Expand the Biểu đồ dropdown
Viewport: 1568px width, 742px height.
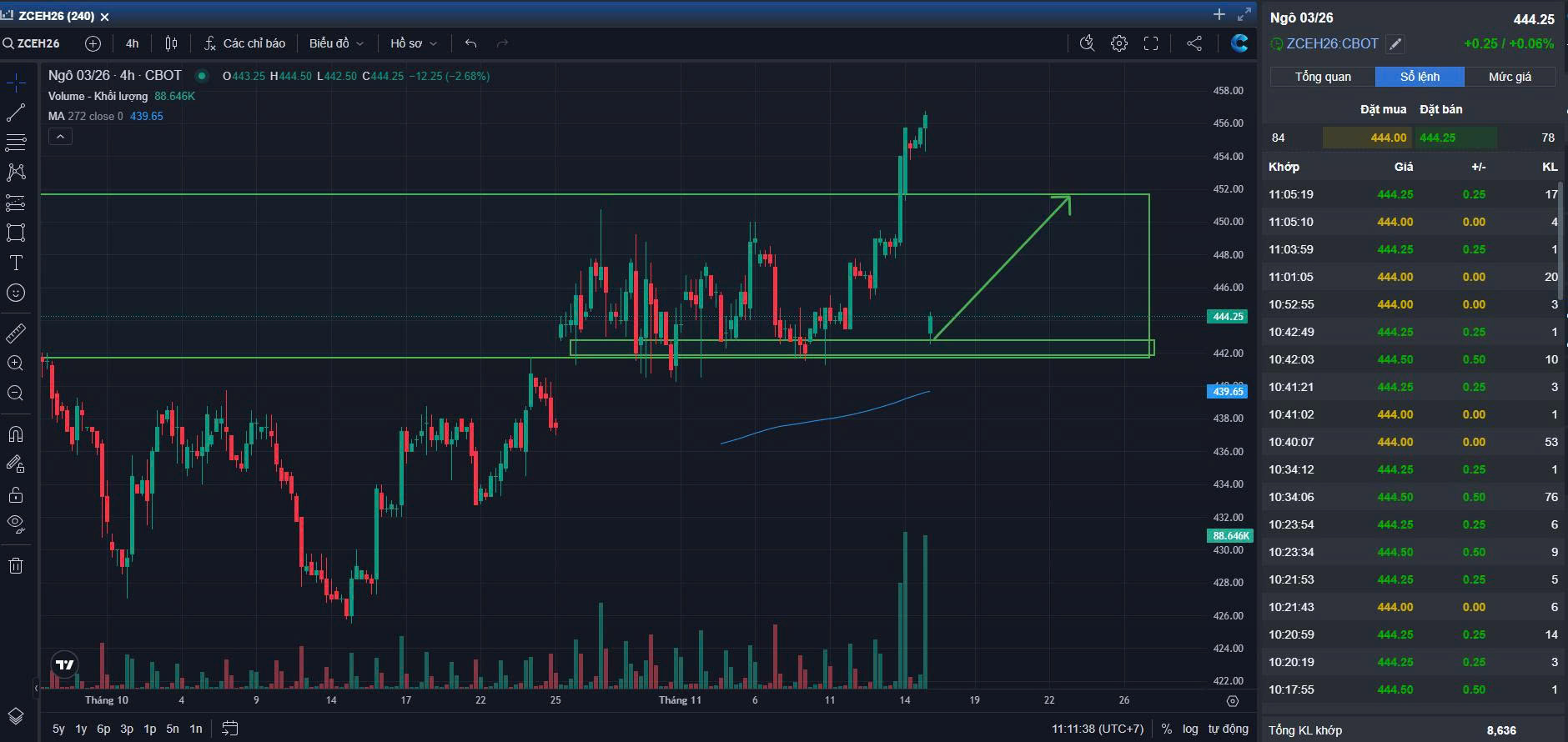(336, 43)
